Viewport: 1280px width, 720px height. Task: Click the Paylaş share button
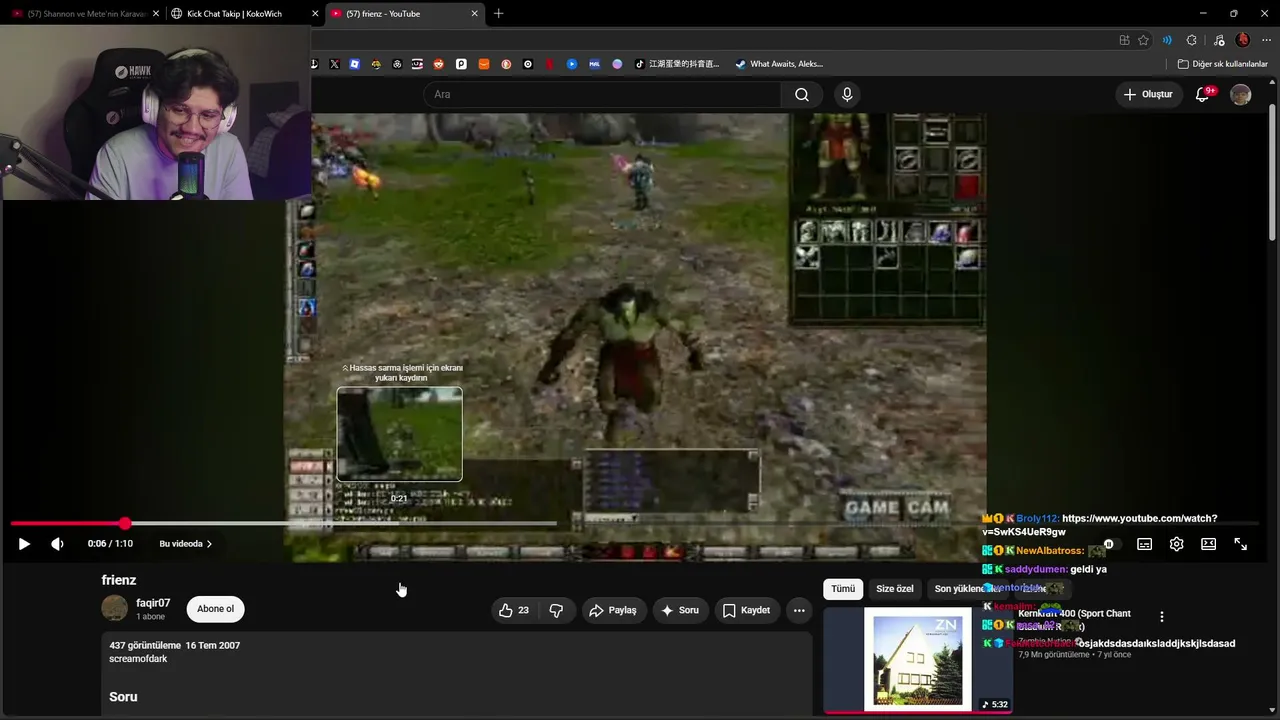pos(613,610)
